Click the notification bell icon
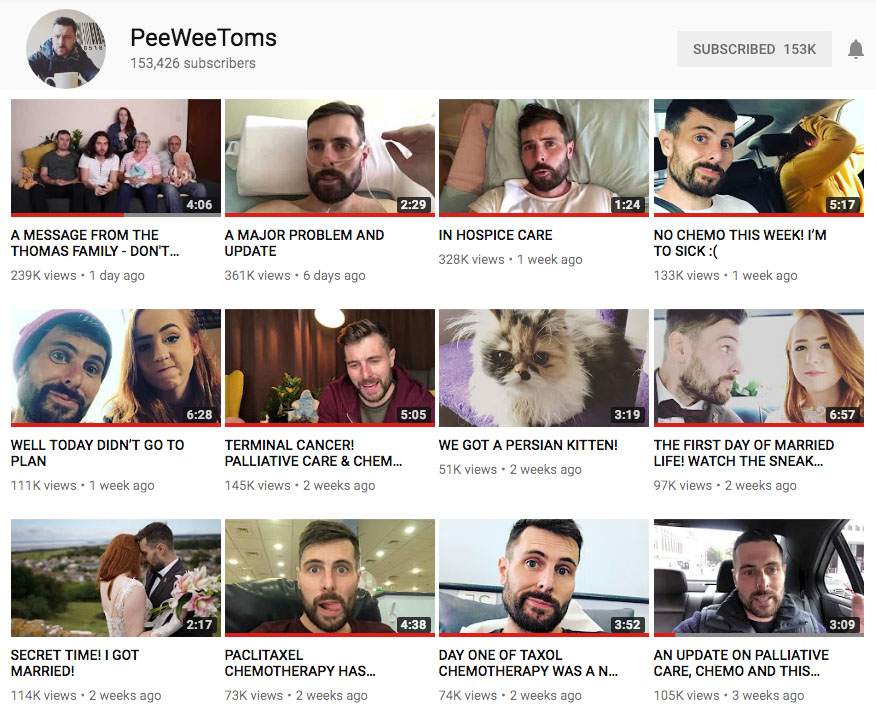 point(855,49)
